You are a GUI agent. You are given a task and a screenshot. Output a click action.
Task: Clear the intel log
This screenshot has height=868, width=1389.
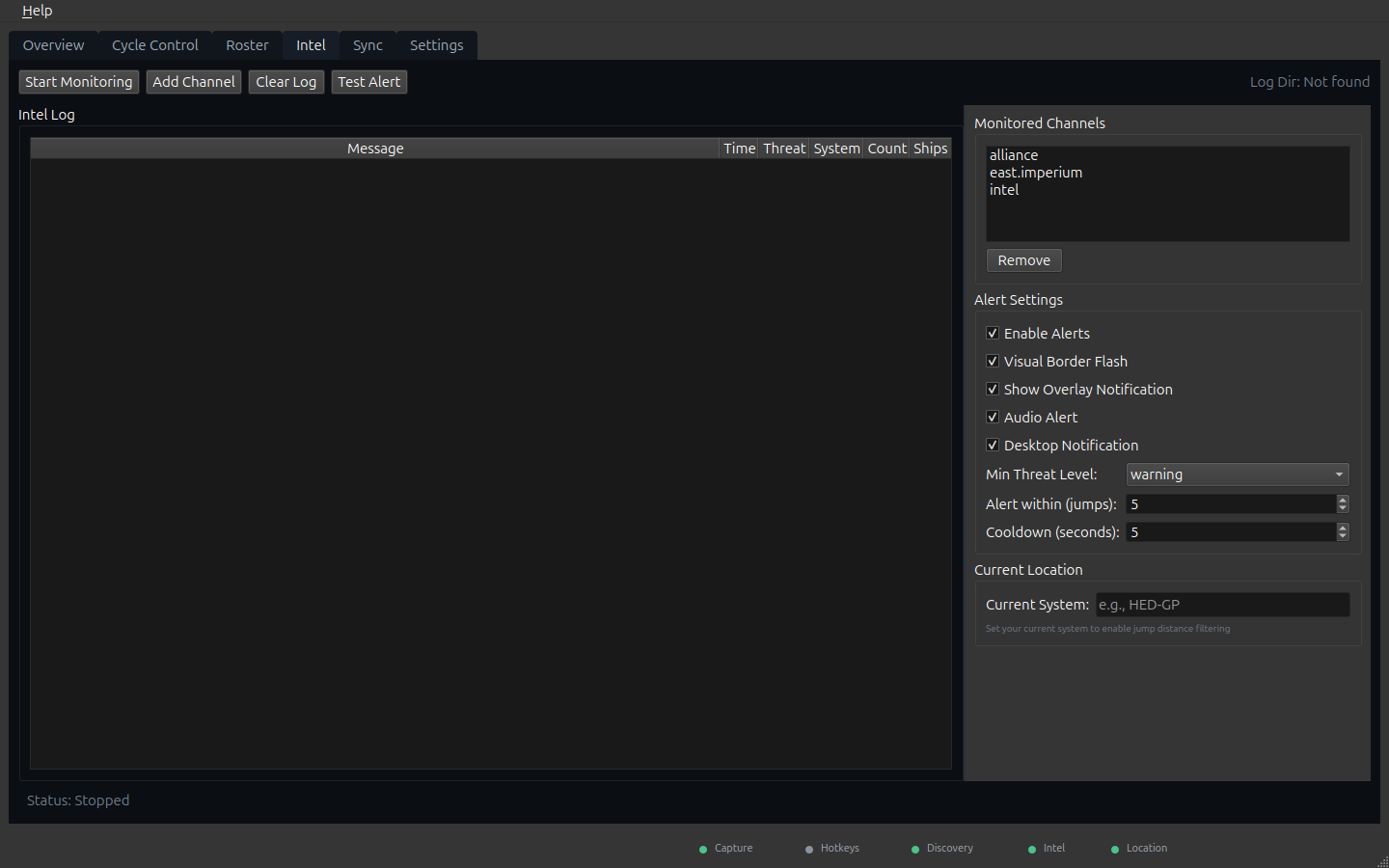coord(286,82)
